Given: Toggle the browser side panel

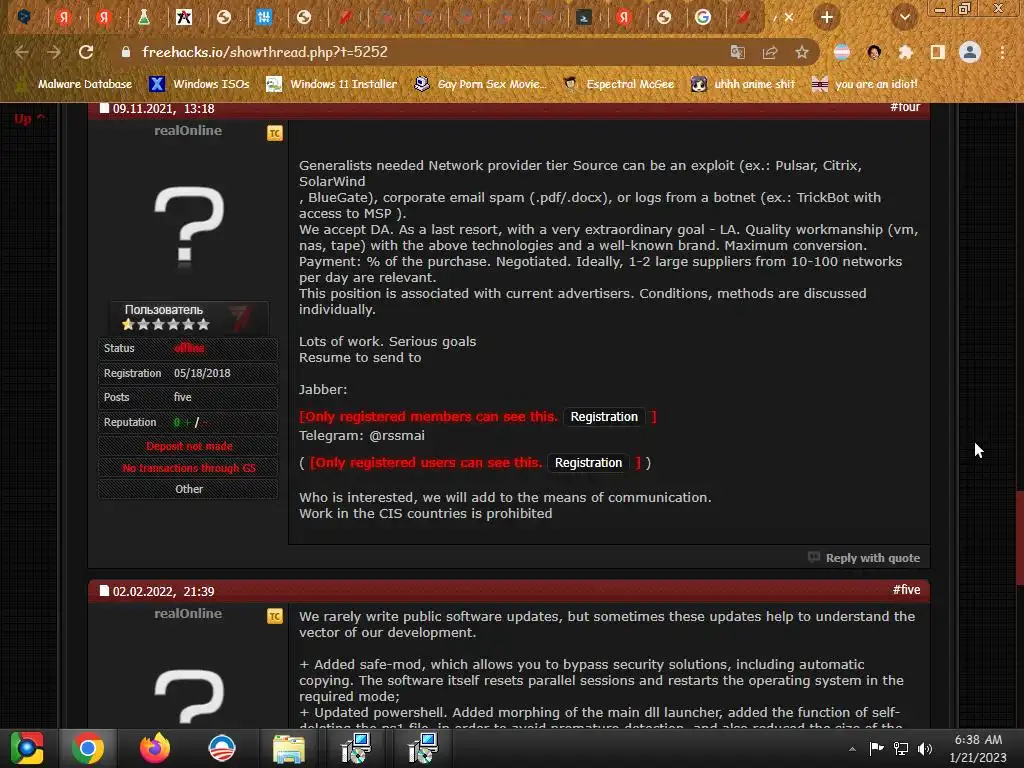Looking at the screenshot, I should (x=938, y=52).
